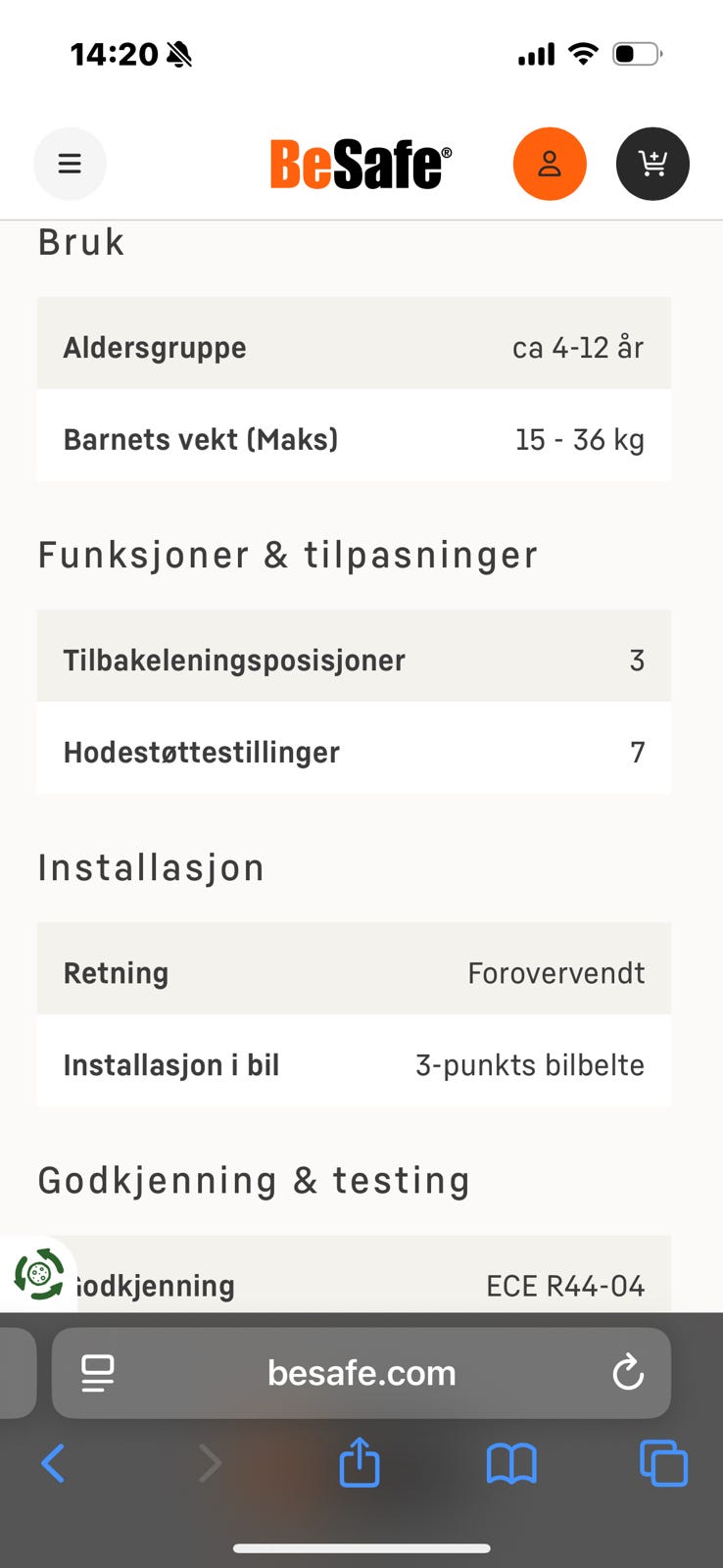Tap the Hodestøttestillinger row

coord(353,750)
